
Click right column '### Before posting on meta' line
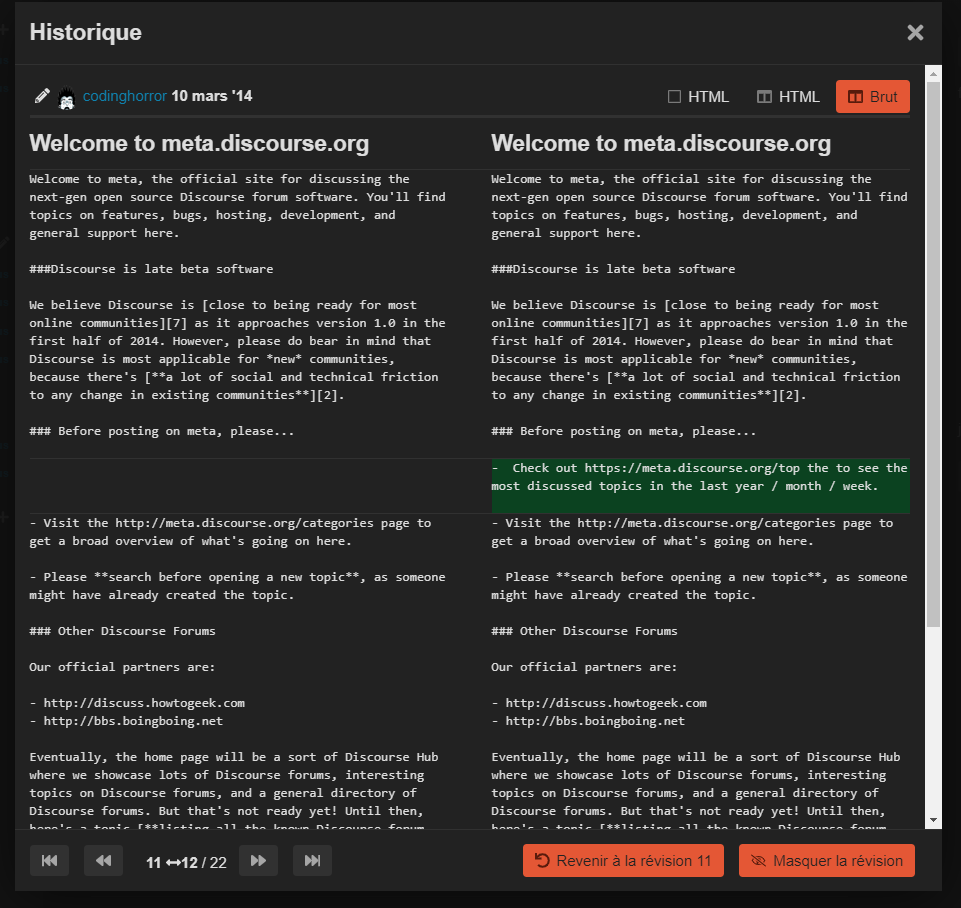coord(624,431)
